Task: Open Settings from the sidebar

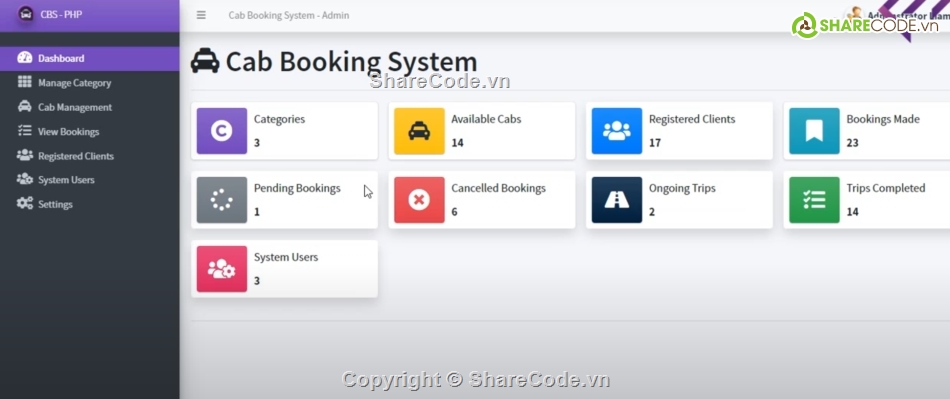Action: tap(90, 204)
